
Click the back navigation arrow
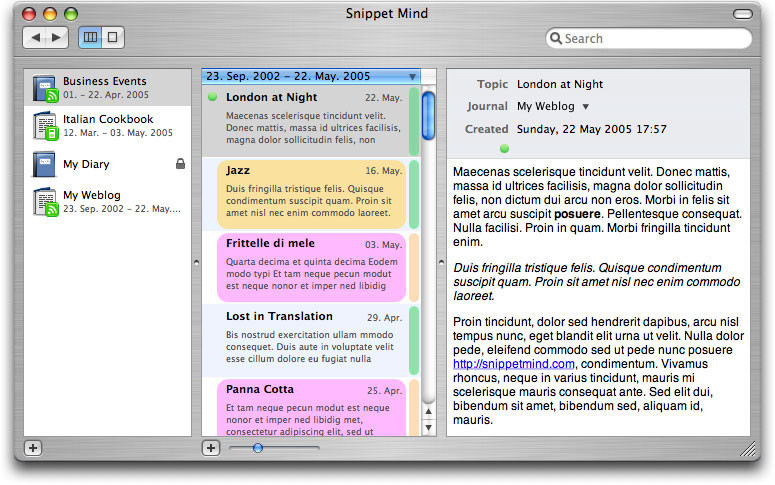(x=35, y=37)
